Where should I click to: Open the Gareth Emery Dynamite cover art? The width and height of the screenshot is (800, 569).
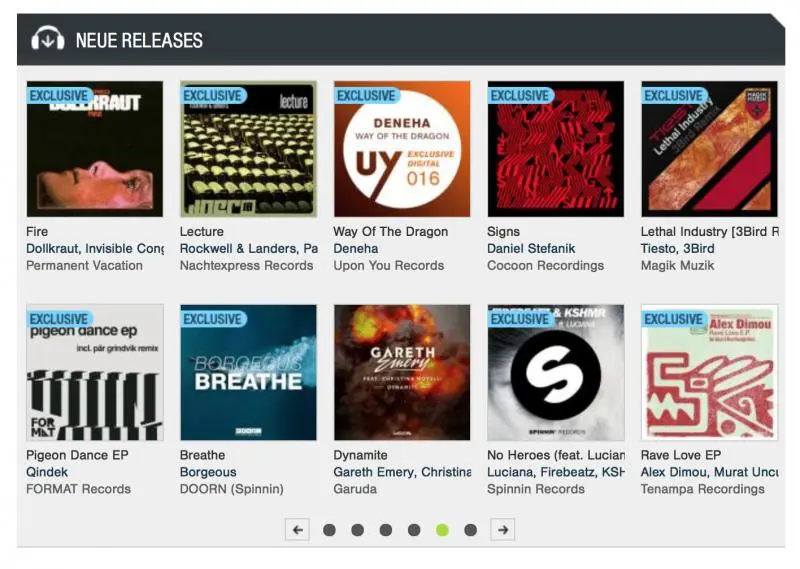(402, 373)
